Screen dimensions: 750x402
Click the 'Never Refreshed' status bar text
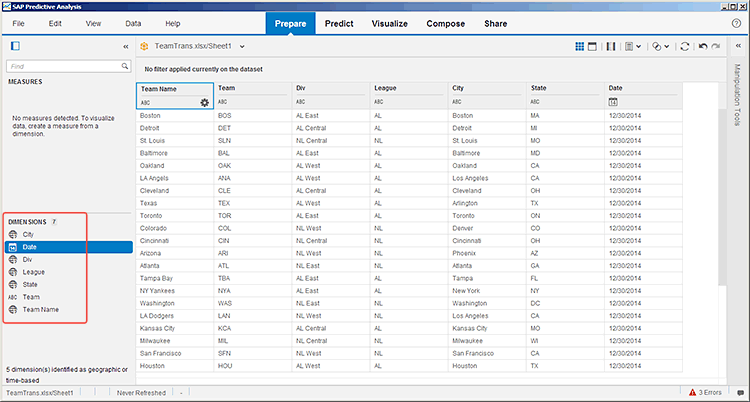point(141,393)
